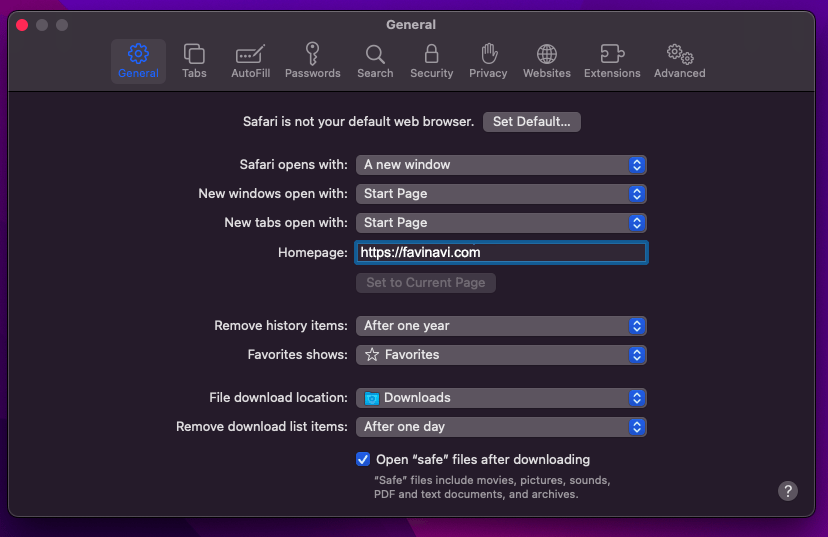
Task: Click "Safari is not your default web browser." text
Action: tap(358, 122)
